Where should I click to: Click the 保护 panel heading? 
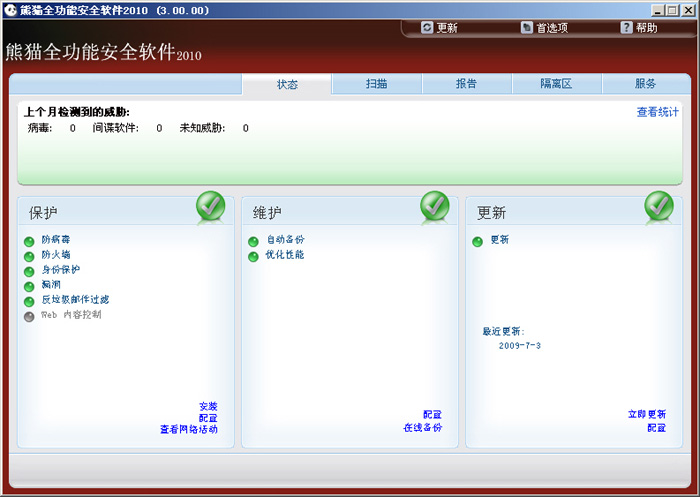coord(43,213)
